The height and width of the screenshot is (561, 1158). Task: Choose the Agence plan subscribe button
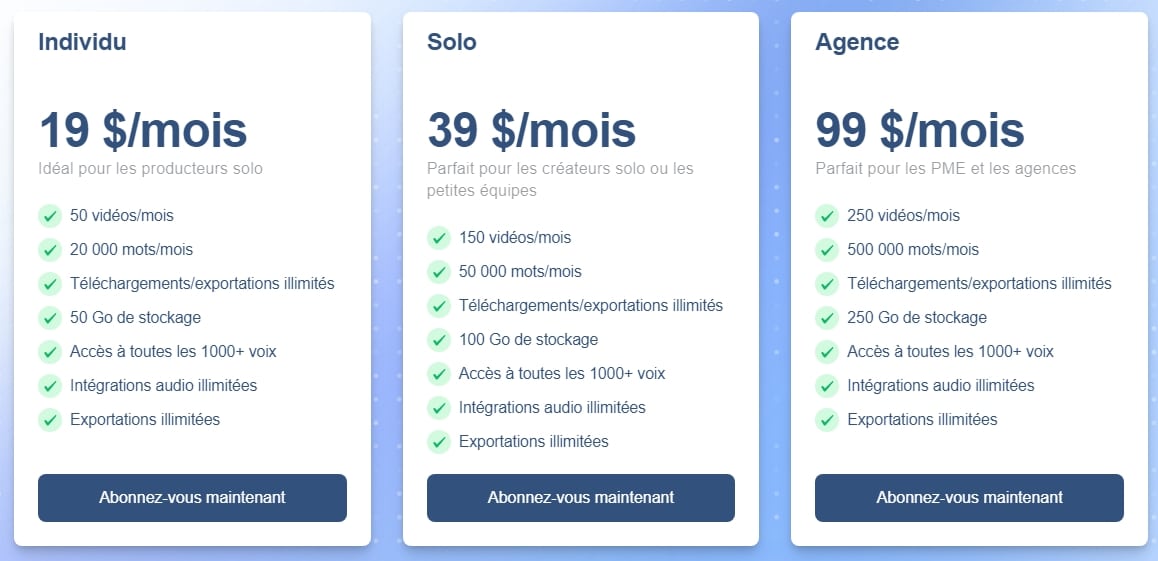click(x=969, y=498)
